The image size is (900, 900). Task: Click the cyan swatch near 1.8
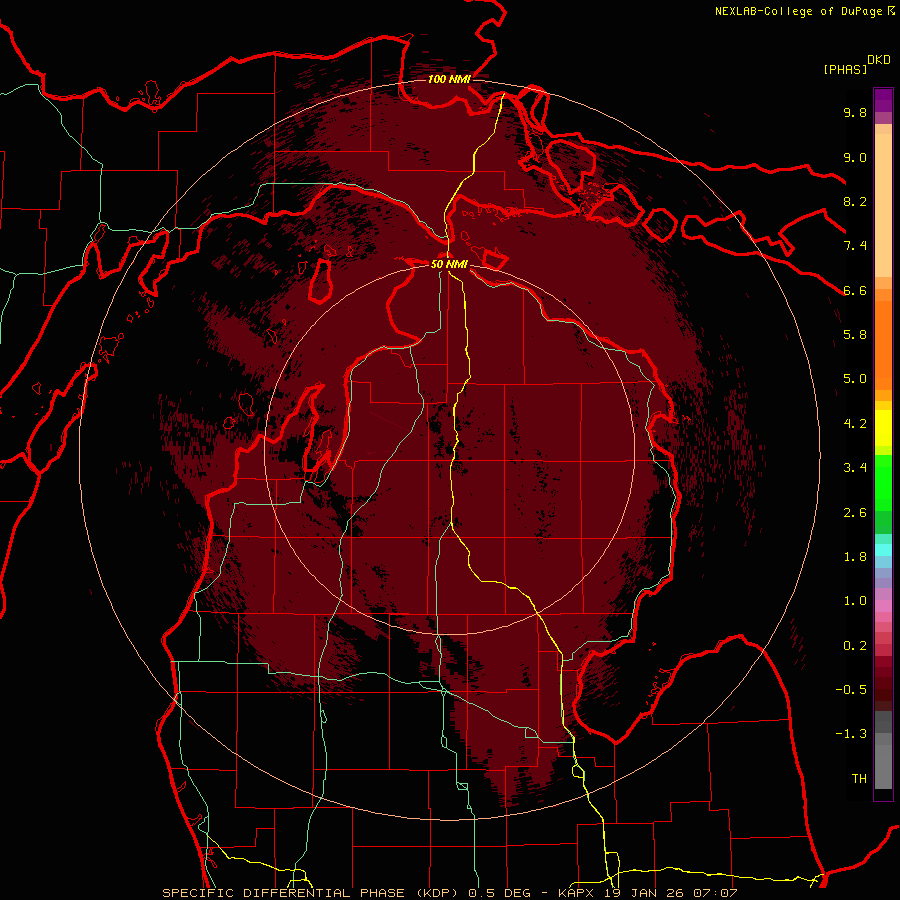tap(883, 550)
